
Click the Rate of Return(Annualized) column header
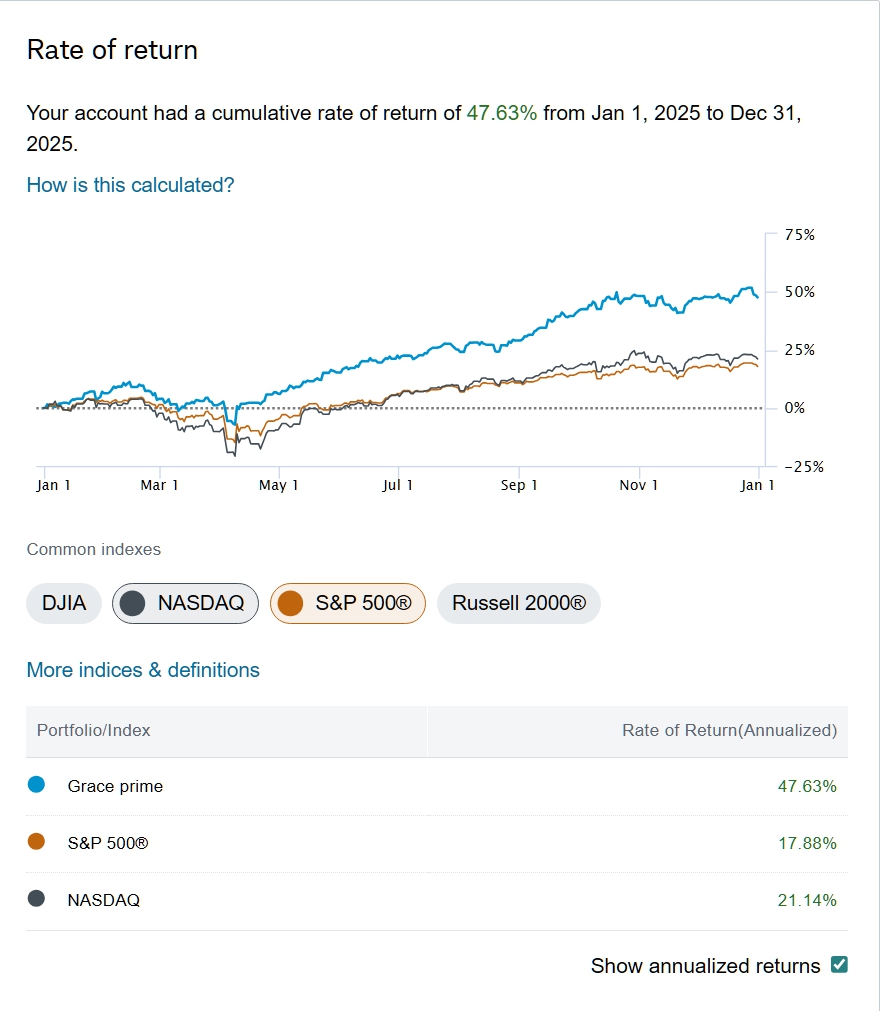pyautogui.click(x=729, y=730)
